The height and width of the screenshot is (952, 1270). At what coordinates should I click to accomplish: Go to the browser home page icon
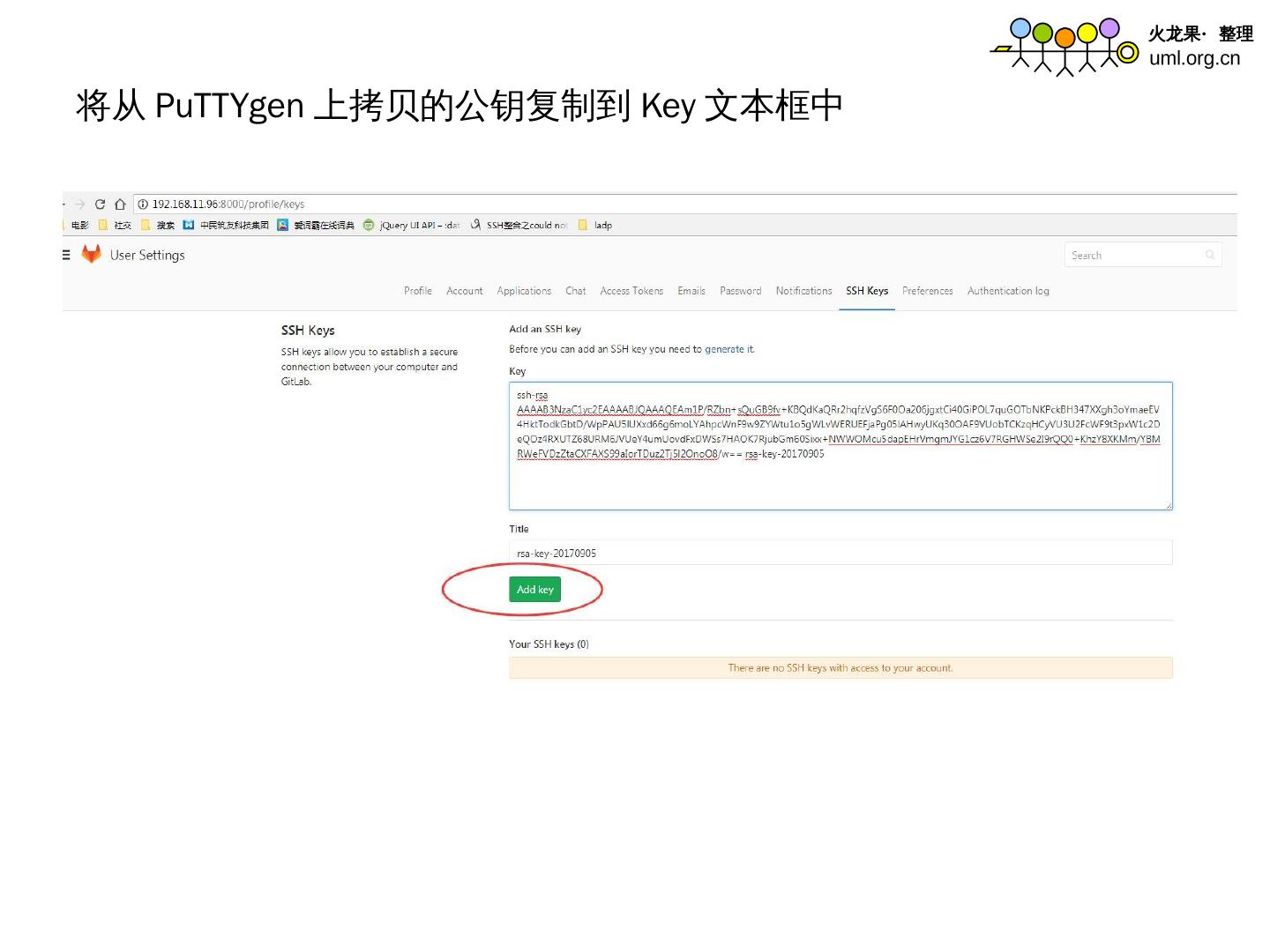coord(120,205)
